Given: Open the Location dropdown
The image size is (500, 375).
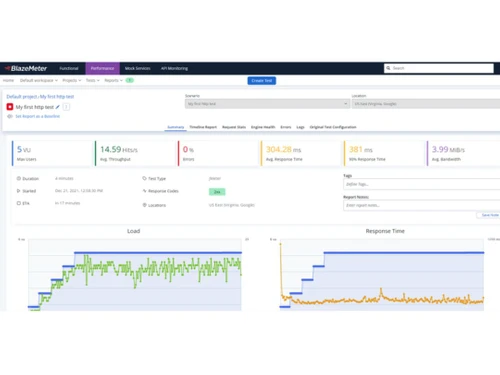Looking at the screenshot, I should (x=426, y=104).
